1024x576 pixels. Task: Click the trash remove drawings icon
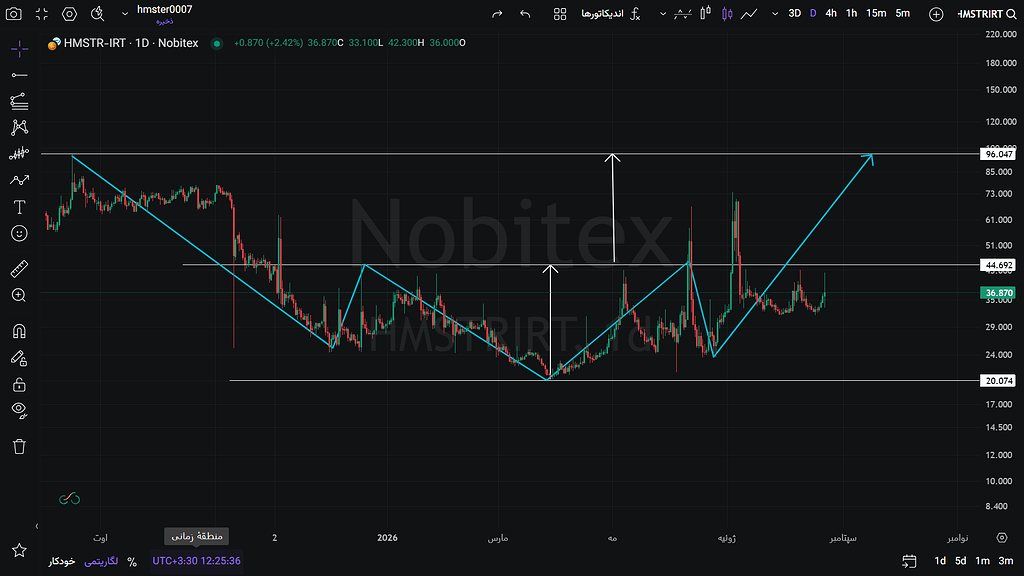[20, 447]
